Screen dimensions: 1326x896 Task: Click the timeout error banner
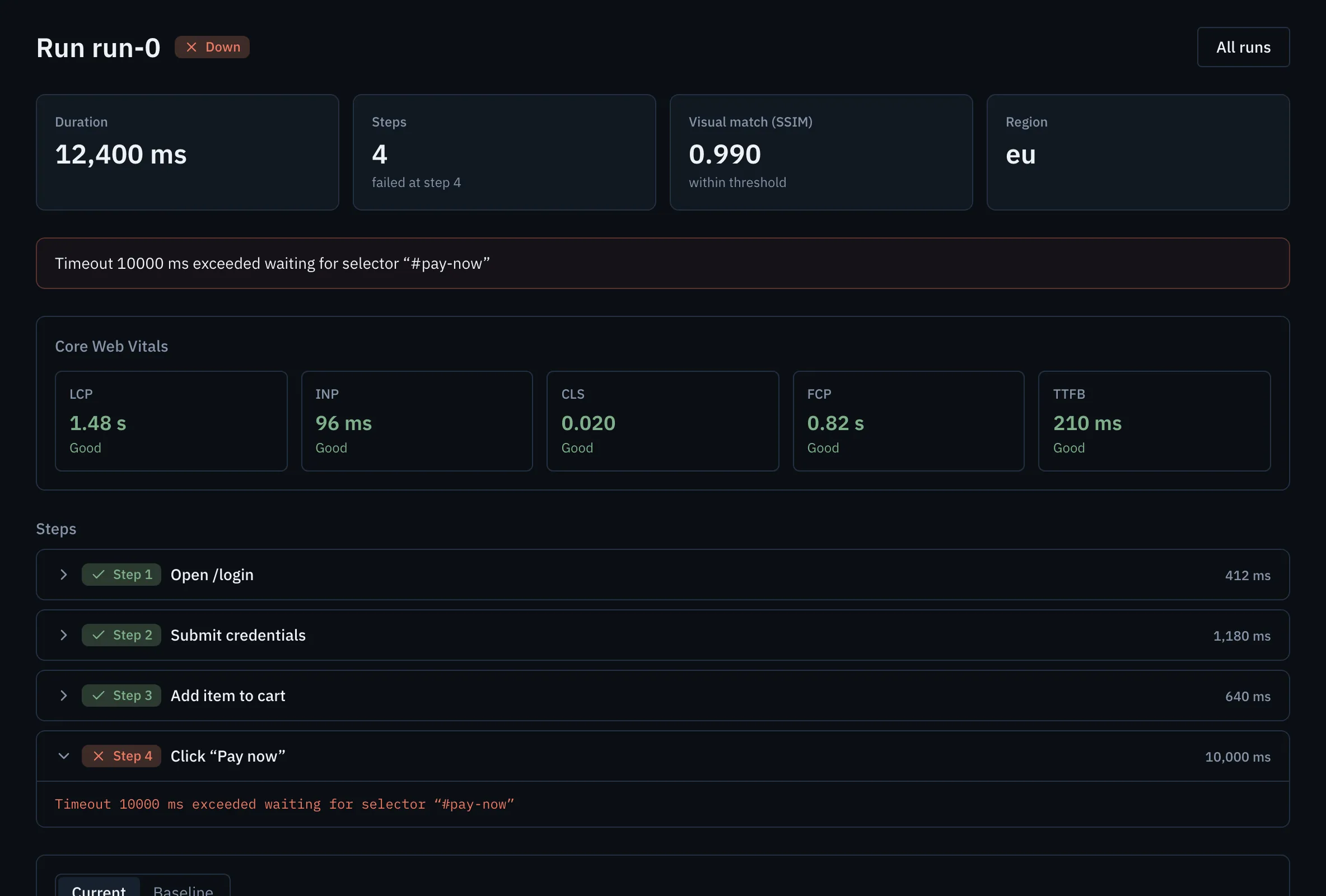(663, 263)
